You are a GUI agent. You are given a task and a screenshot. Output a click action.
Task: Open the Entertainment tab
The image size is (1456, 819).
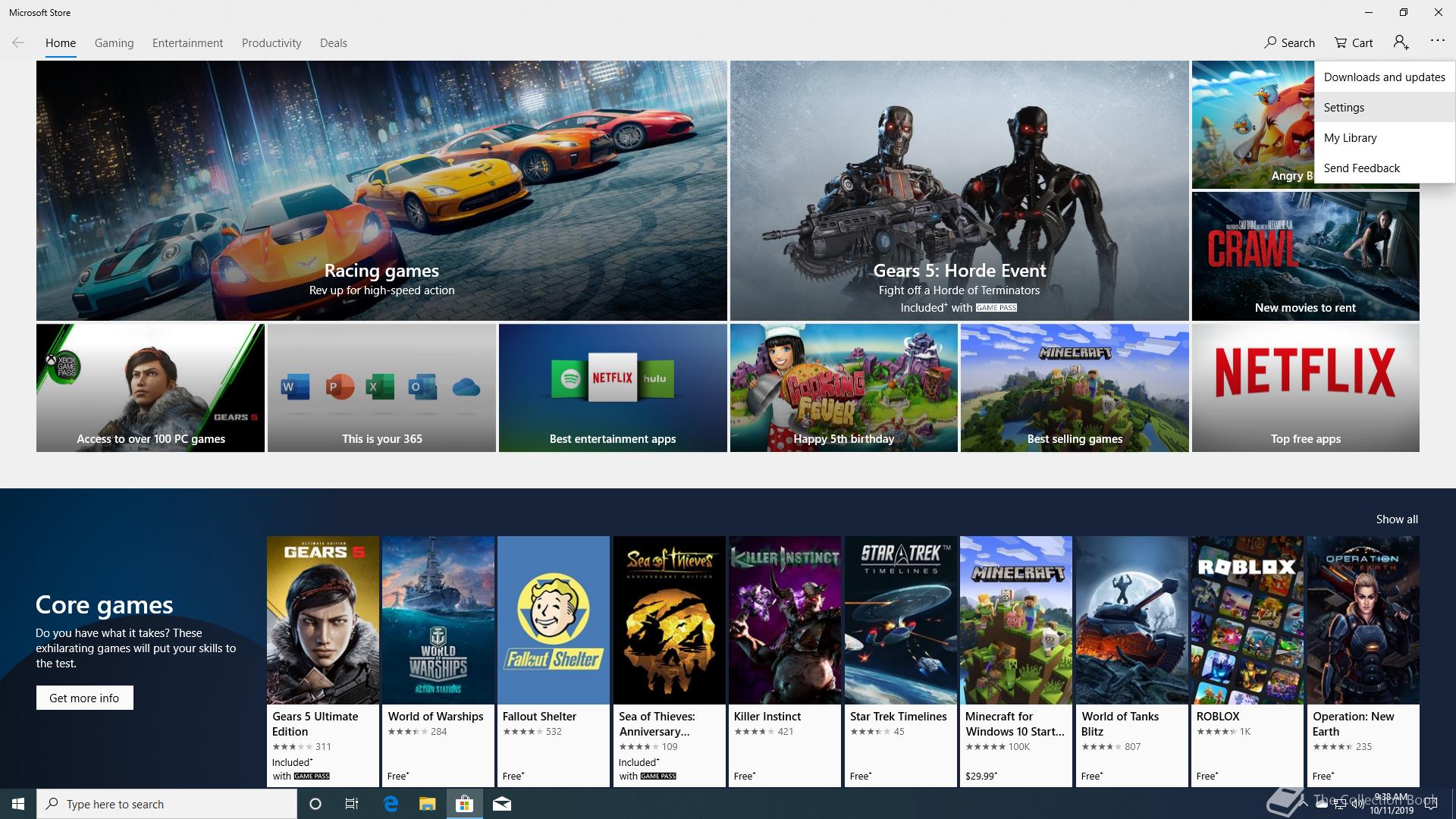187,43
